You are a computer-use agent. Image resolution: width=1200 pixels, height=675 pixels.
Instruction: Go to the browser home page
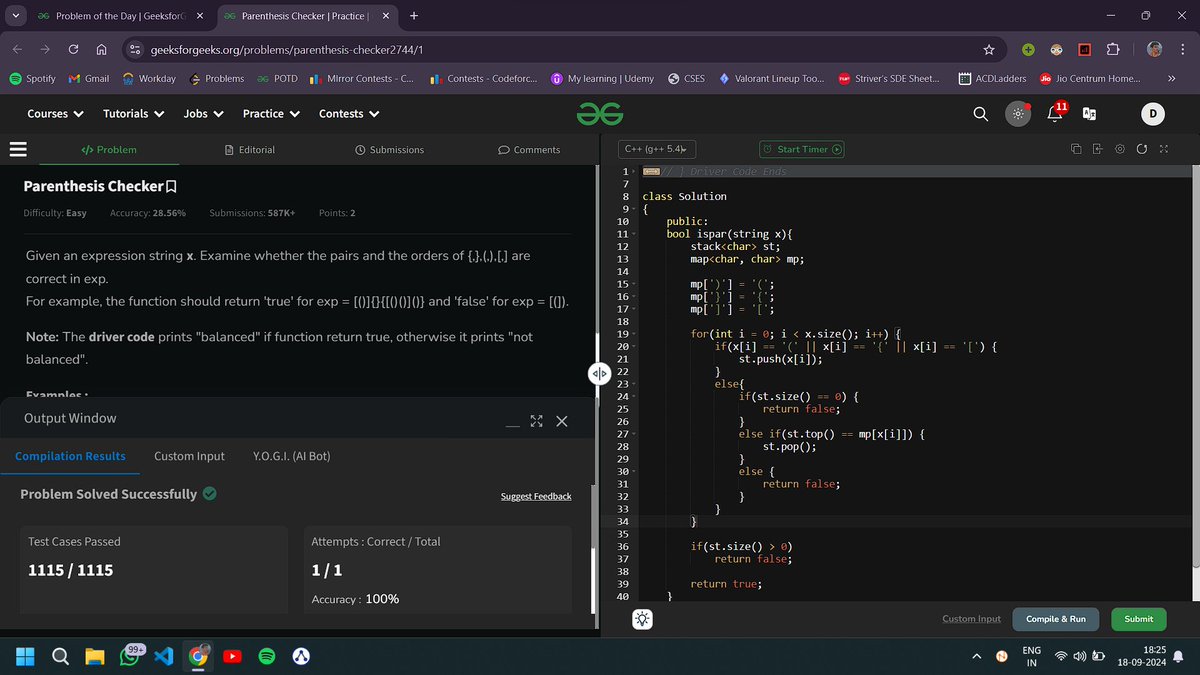point(101,49)
